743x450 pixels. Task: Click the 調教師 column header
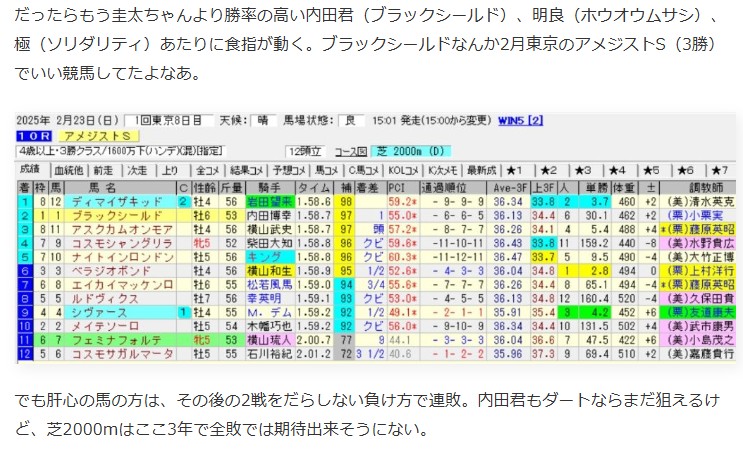point(699,187)
